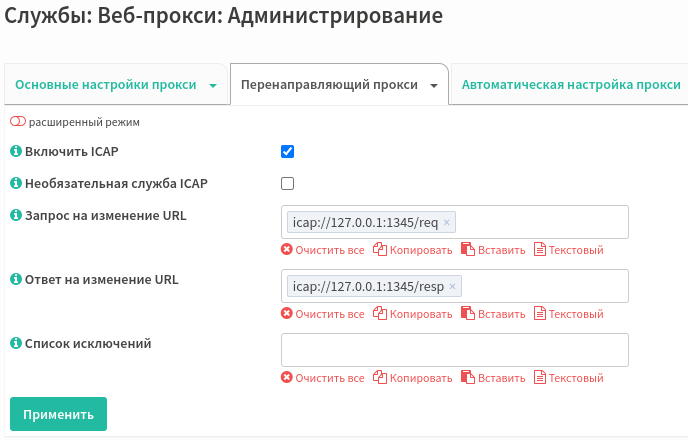Open the Основные настройки прокси tab
688x440 pixels.
(x=106, y=85)
